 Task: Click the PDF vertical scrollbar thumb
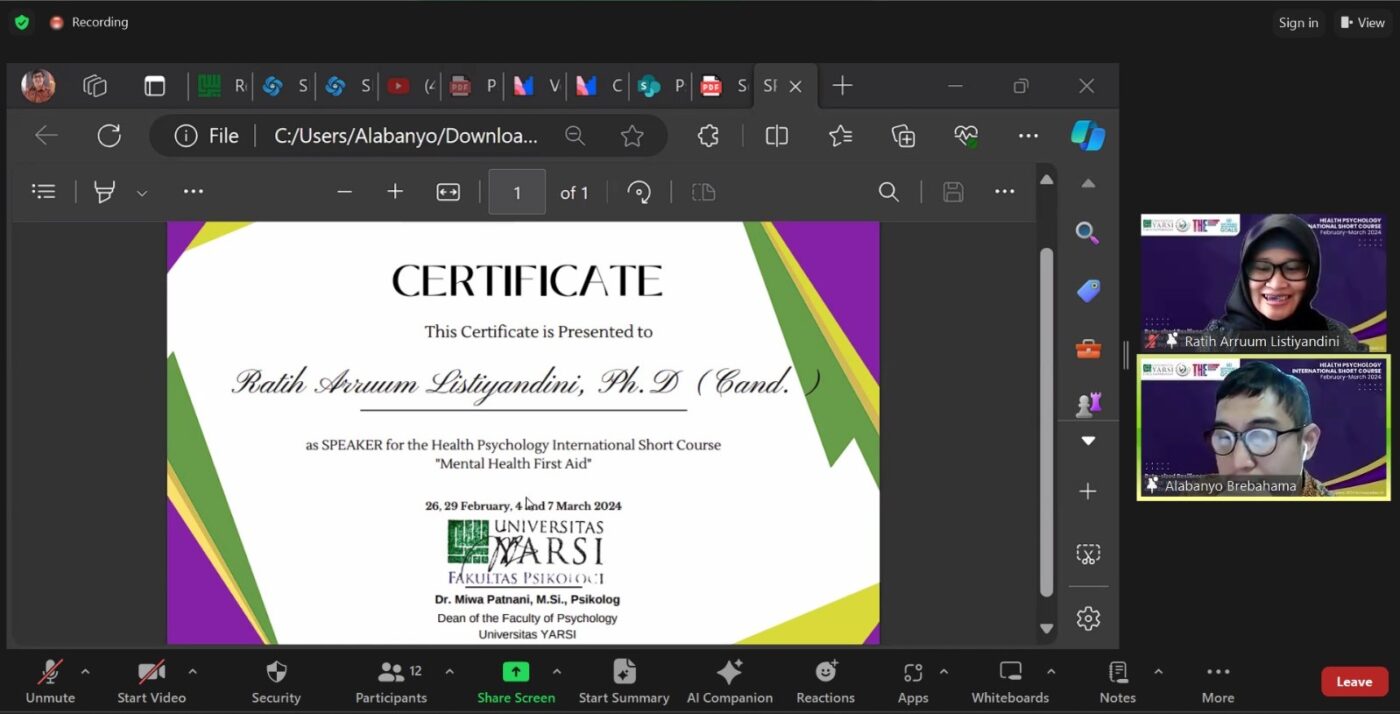[x=1046, y=421]
